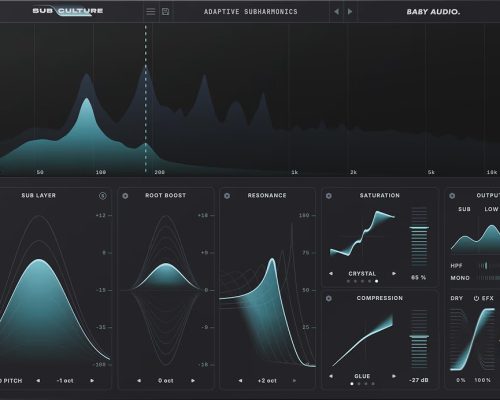
Task: Select fourth saturation mode dot under CRYSTAL
Action: pos(369,281)
